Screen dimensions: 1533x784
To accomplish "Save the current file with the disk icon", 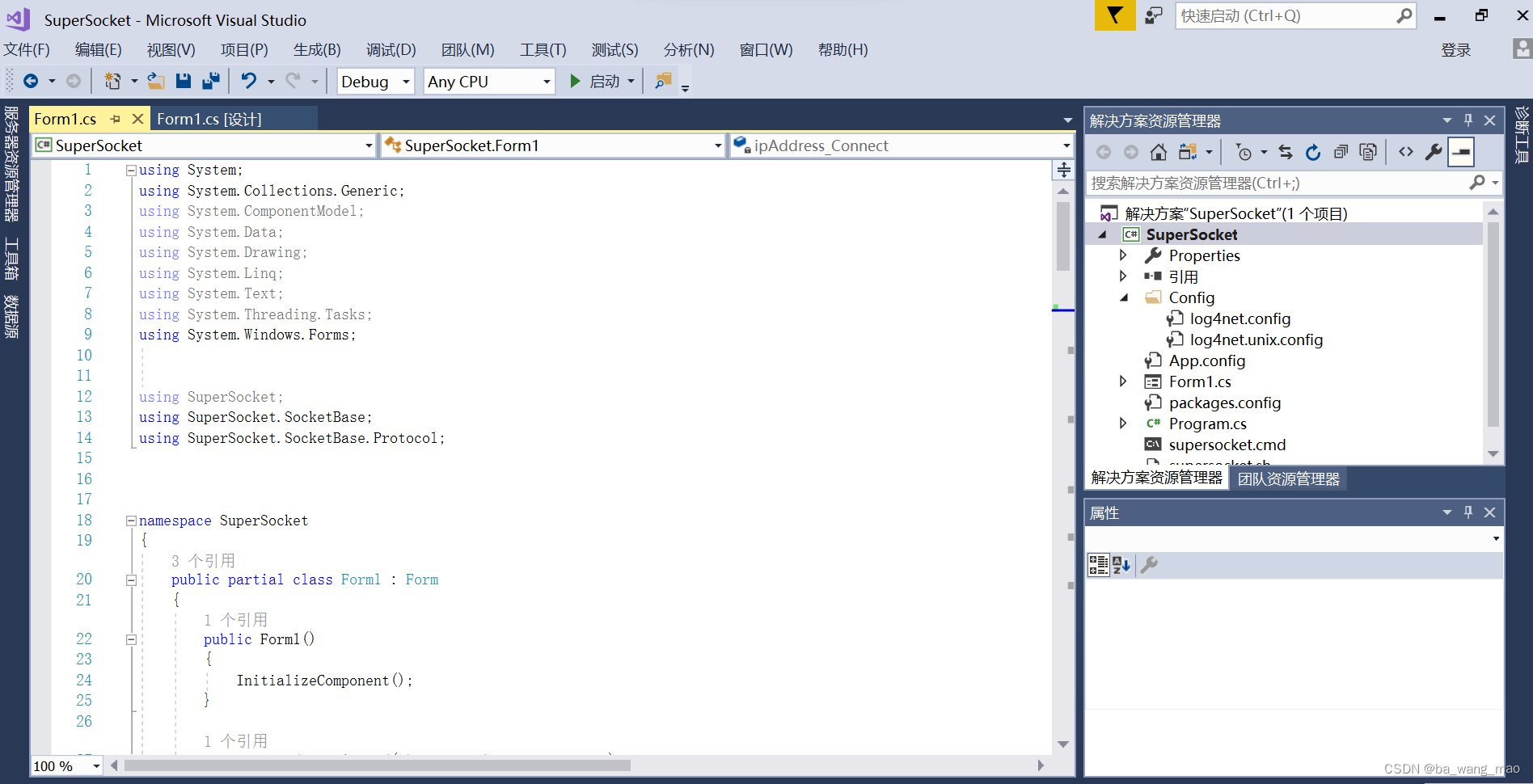I will click(x=184, y=81).
